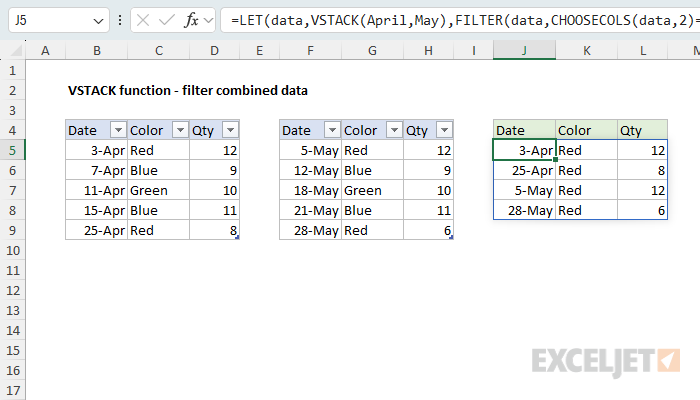Click the '18-May' date cell
This screenshot has width=700, height=400.
(x=310, y=191)
